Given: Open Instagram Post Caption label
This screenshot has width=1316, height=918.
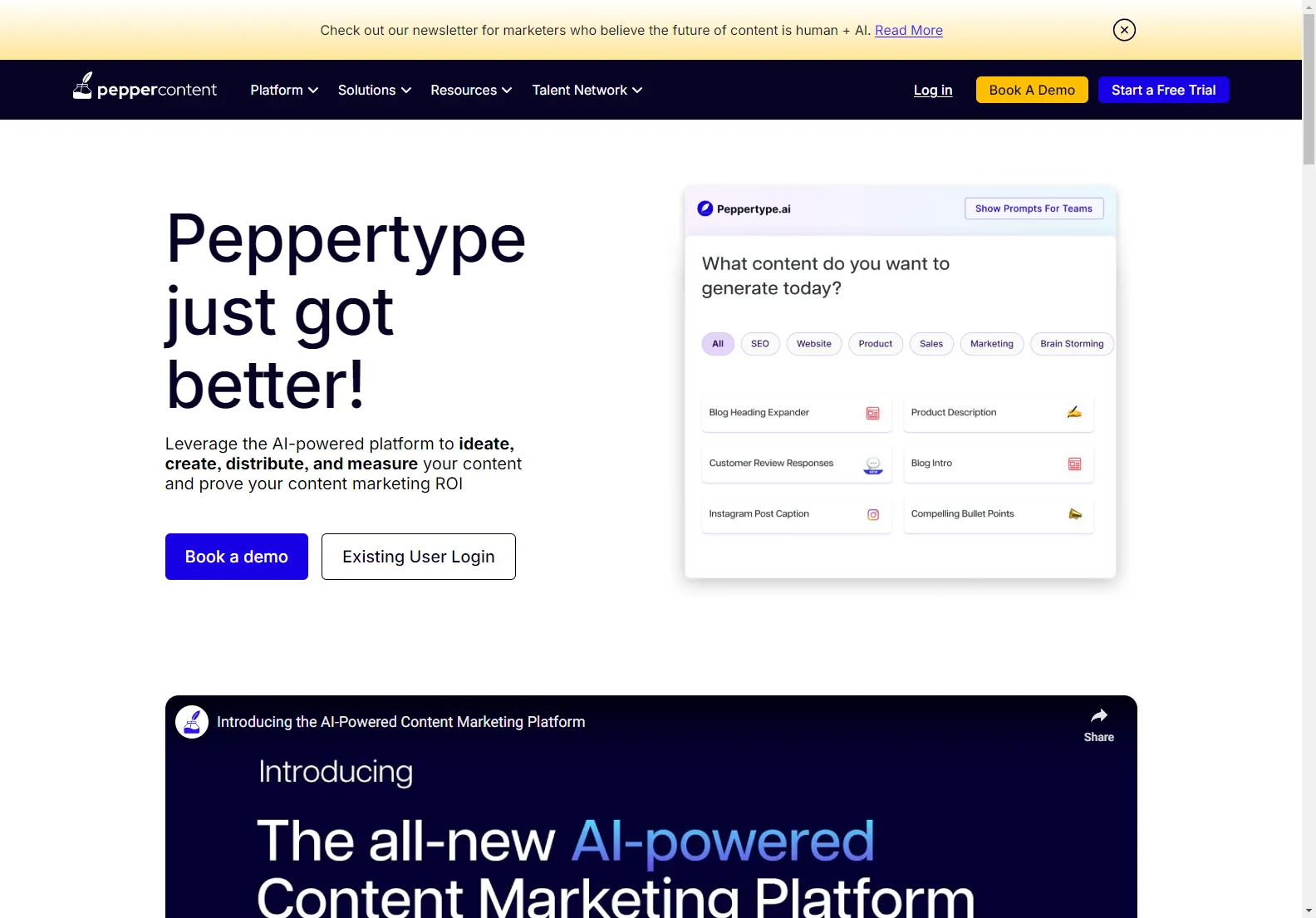Looking at the screenshot, I should (x=759, y=514).
